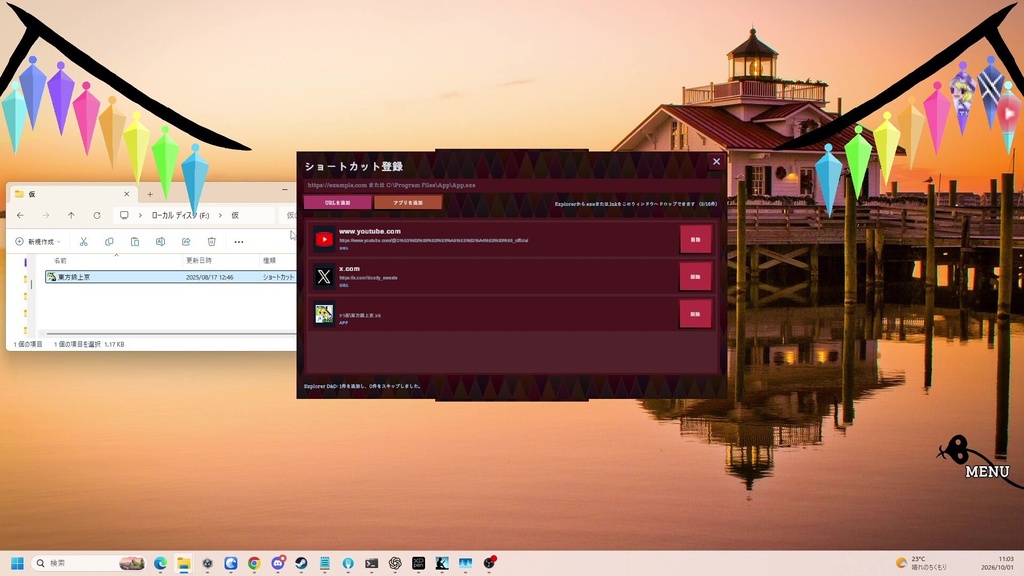Open Microsoft Edge from the taskbar
The height and width of the screenshot is (576, 1024).
tap(160, 563)
